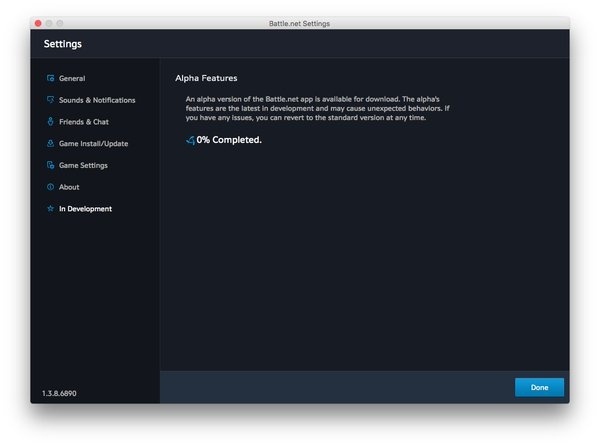
Task: Select the Friends & Chat section
Action: tap(84, 122)
